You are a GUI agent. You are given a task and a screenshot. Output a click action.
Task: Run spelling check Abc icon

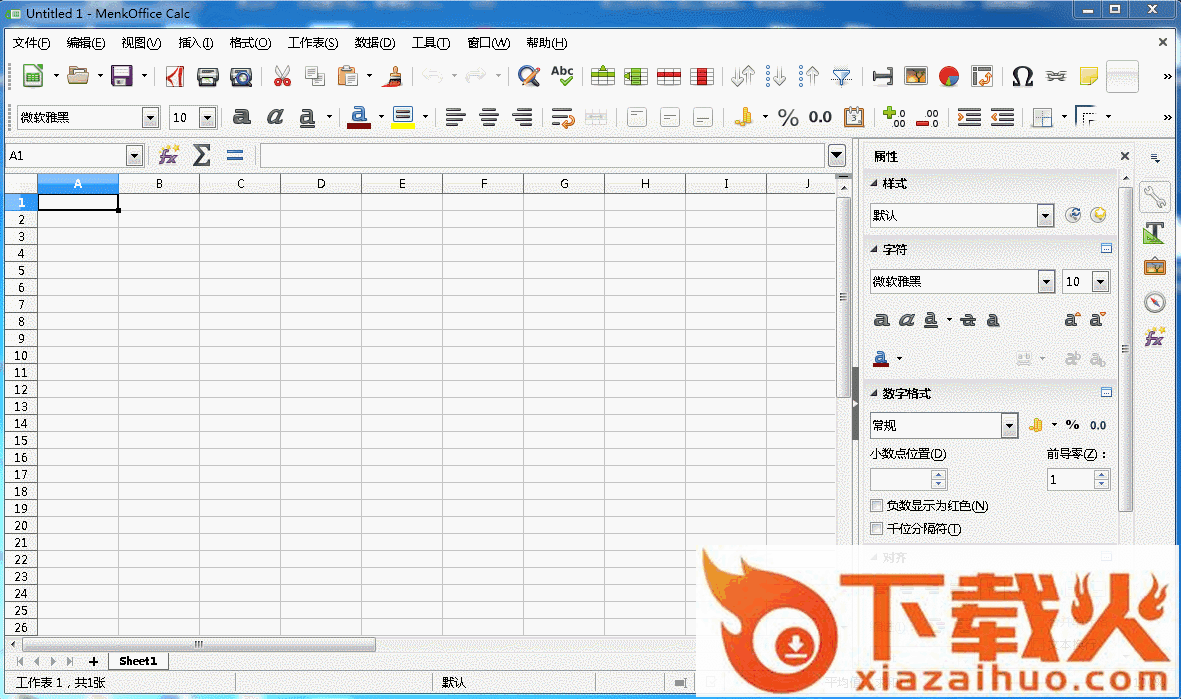562,75
